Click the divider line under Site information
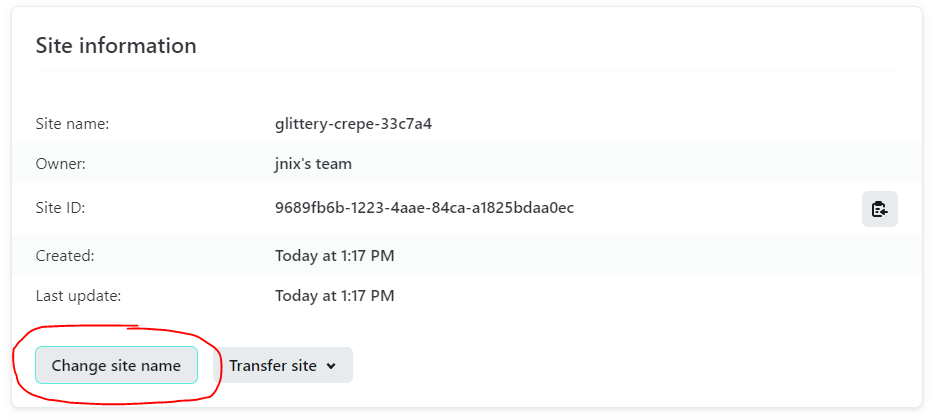This screenshot has height=420, width=939. pyautogui.click(x=467, y=70)
